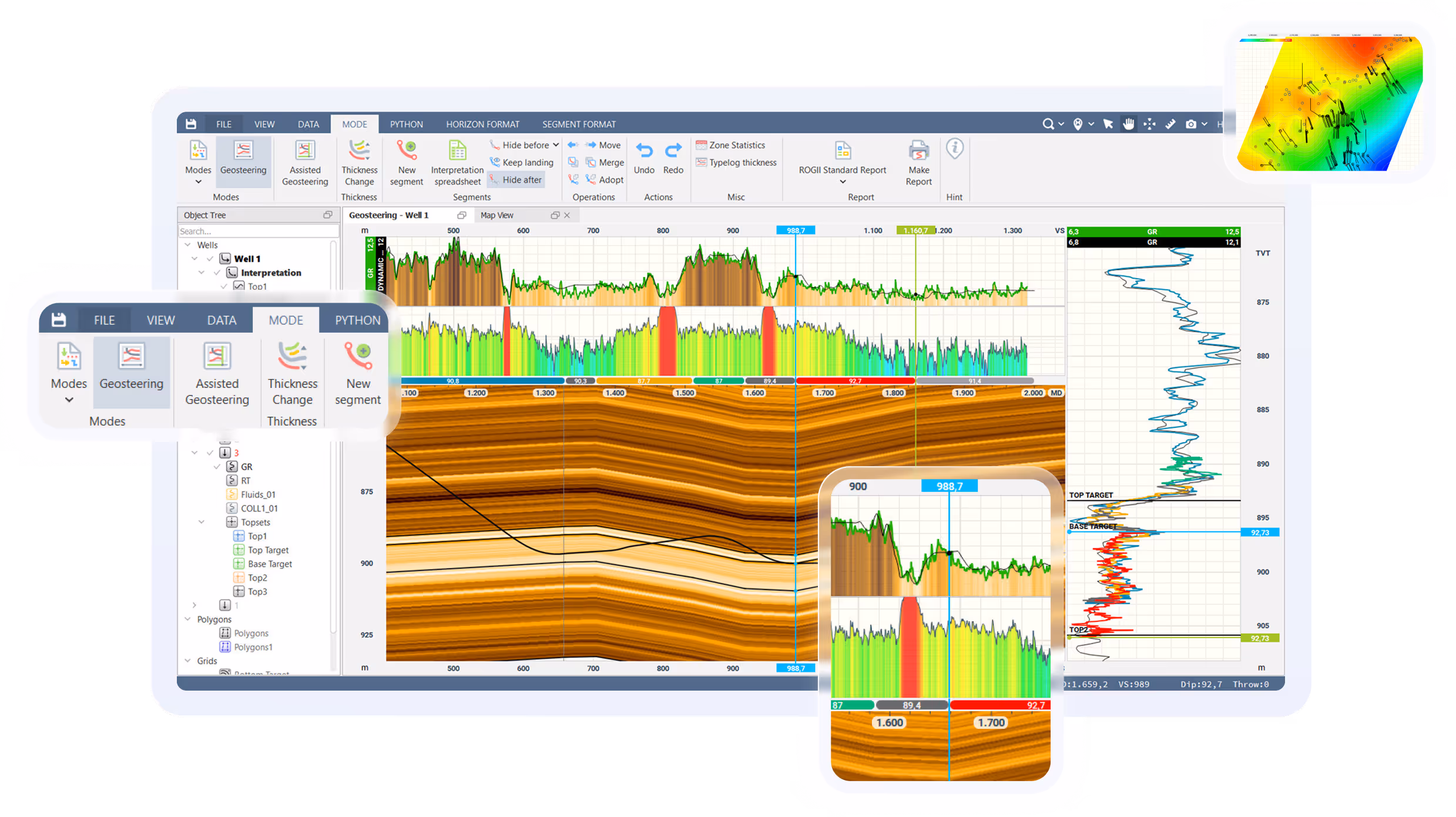
Task: Open Zone Statistics
Action: [730, 145]
